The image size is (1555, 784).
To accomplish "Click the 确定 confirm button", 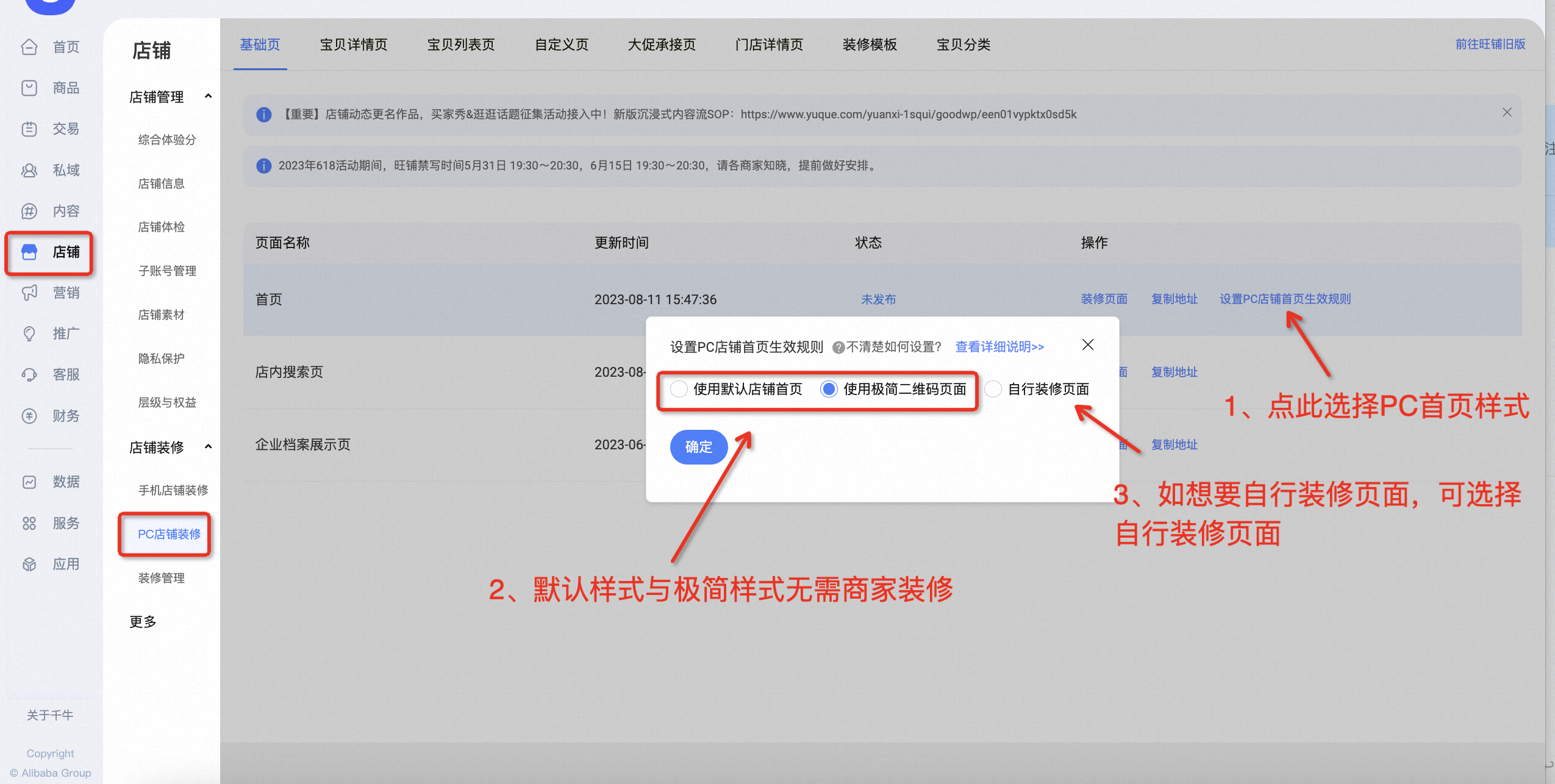I will click(699, 447).
